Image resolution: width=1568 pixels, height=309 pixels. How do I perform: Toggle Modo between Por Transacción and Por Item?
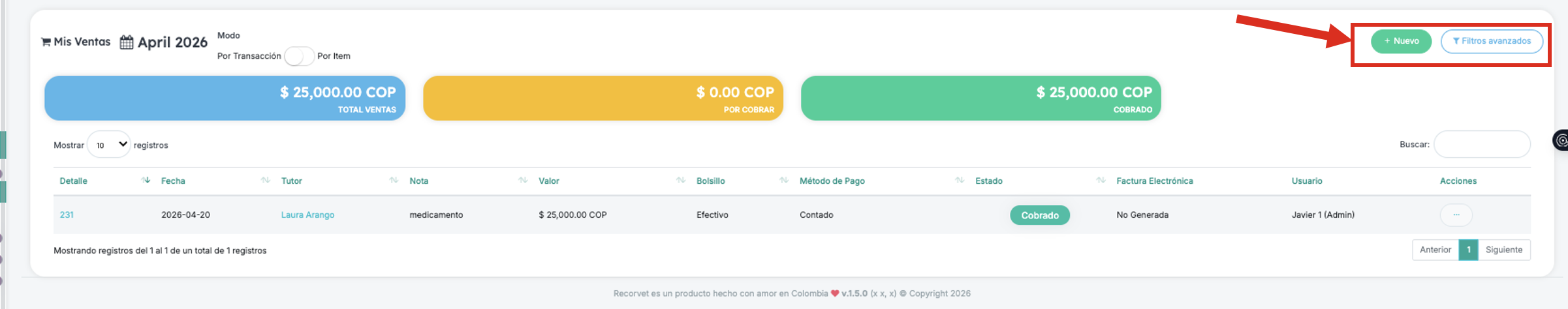299,56
